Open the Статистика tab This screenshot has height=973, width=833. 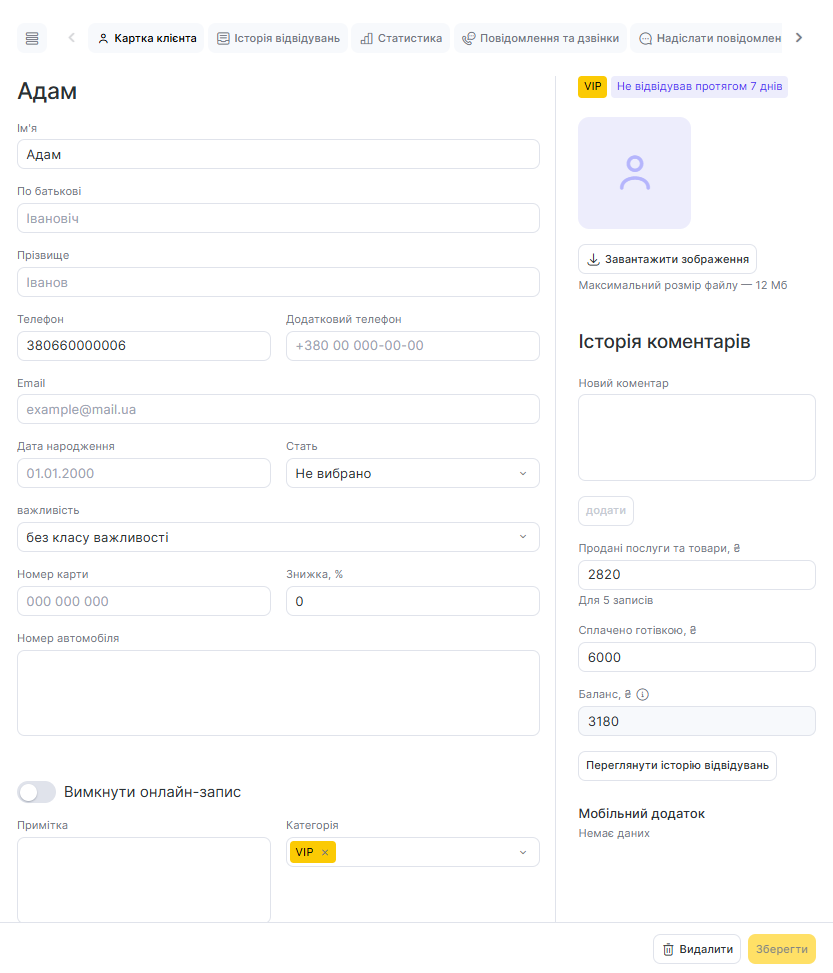(x=400, y=38)
